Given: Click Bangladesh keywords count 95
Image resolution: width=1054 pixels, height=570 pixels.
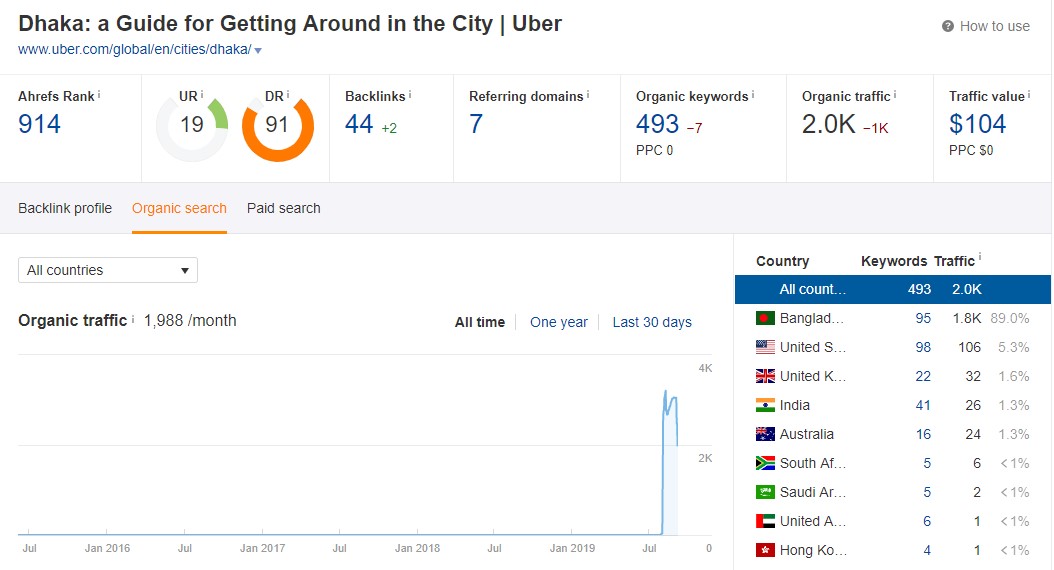Looking at the screenshot, I should coord(923,319).
